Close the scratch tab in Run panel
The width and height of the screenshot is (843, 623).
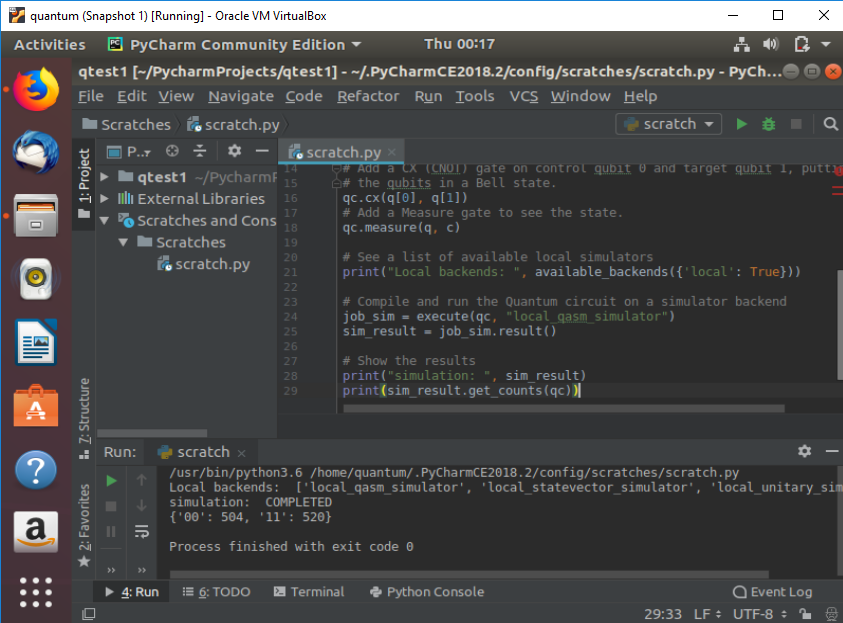click(x=241, y=453)
